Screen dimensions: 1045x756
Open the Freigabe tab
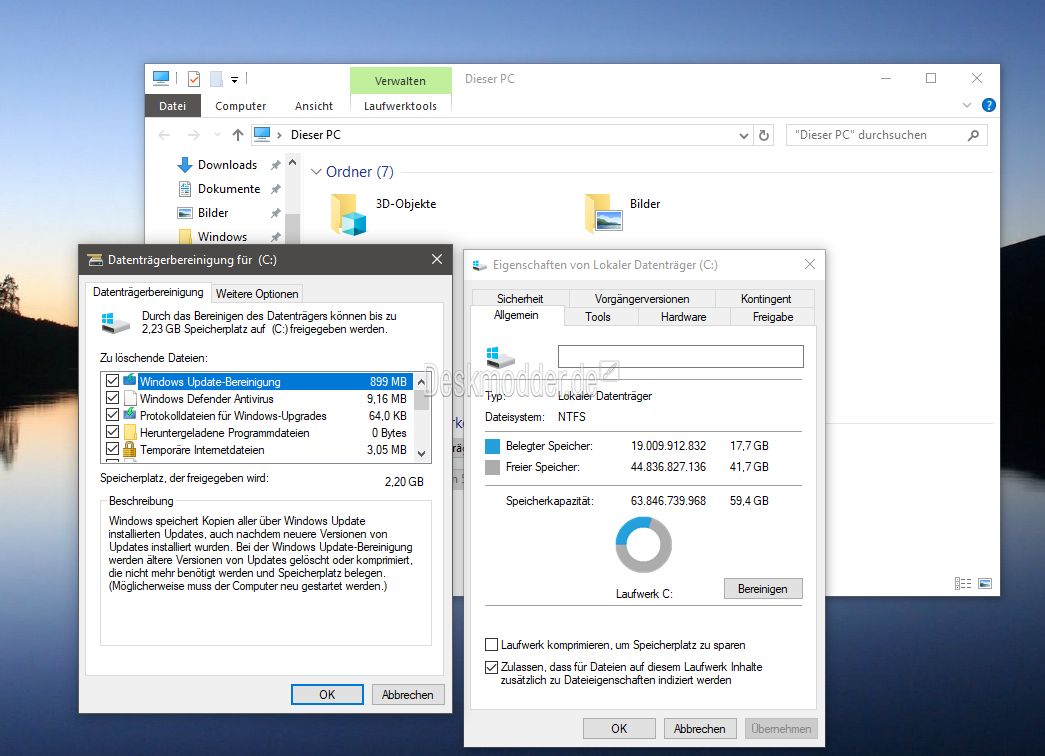click(773, 317)
